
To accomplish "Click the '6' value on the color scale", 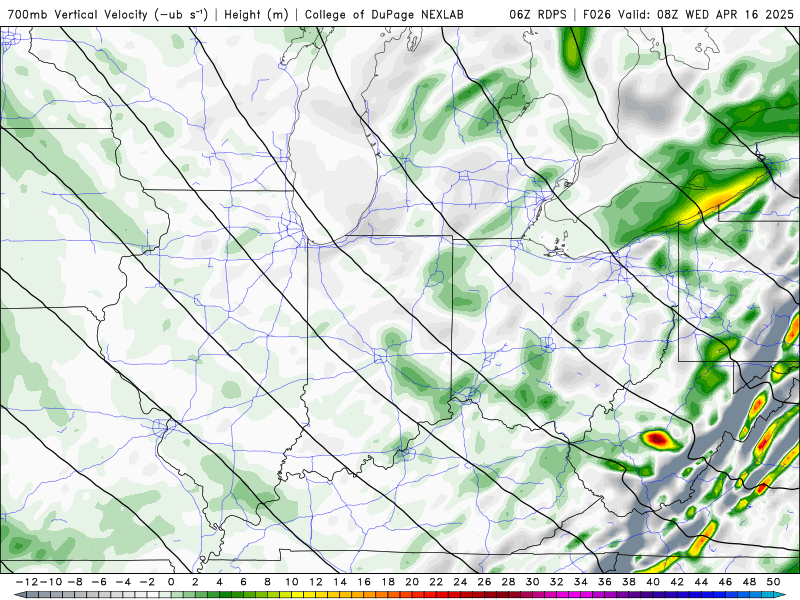I will pos(243,582).
